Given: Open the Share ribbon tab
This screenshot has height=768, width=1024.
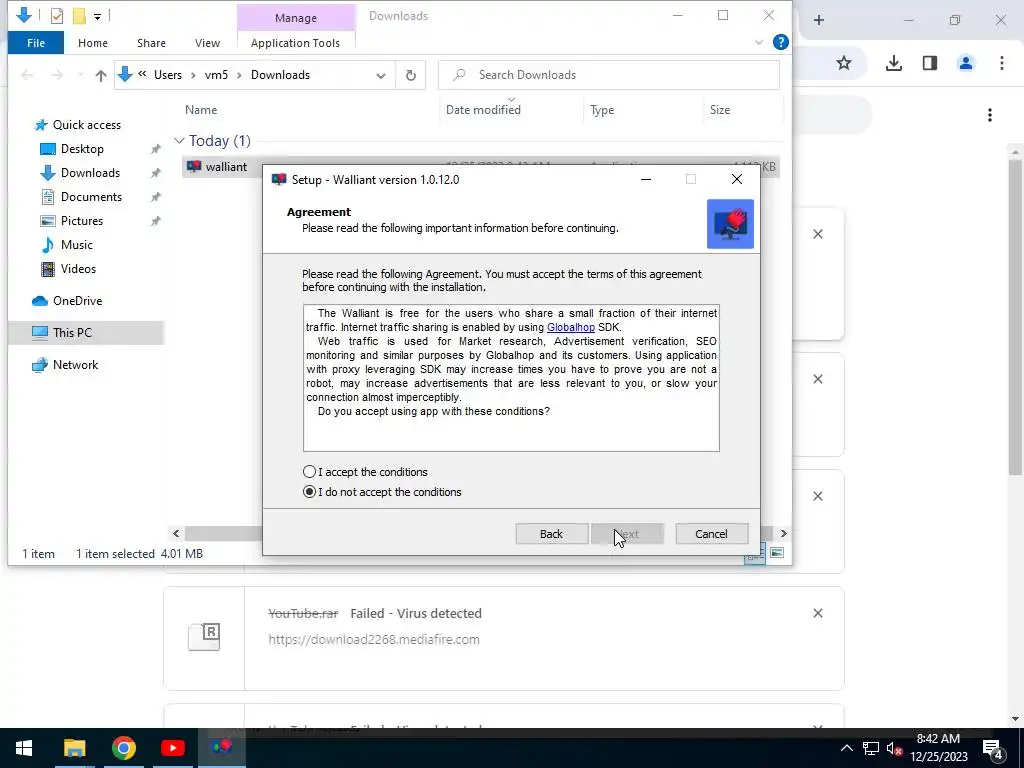Looking at the screenshot, I should [151, 43].
